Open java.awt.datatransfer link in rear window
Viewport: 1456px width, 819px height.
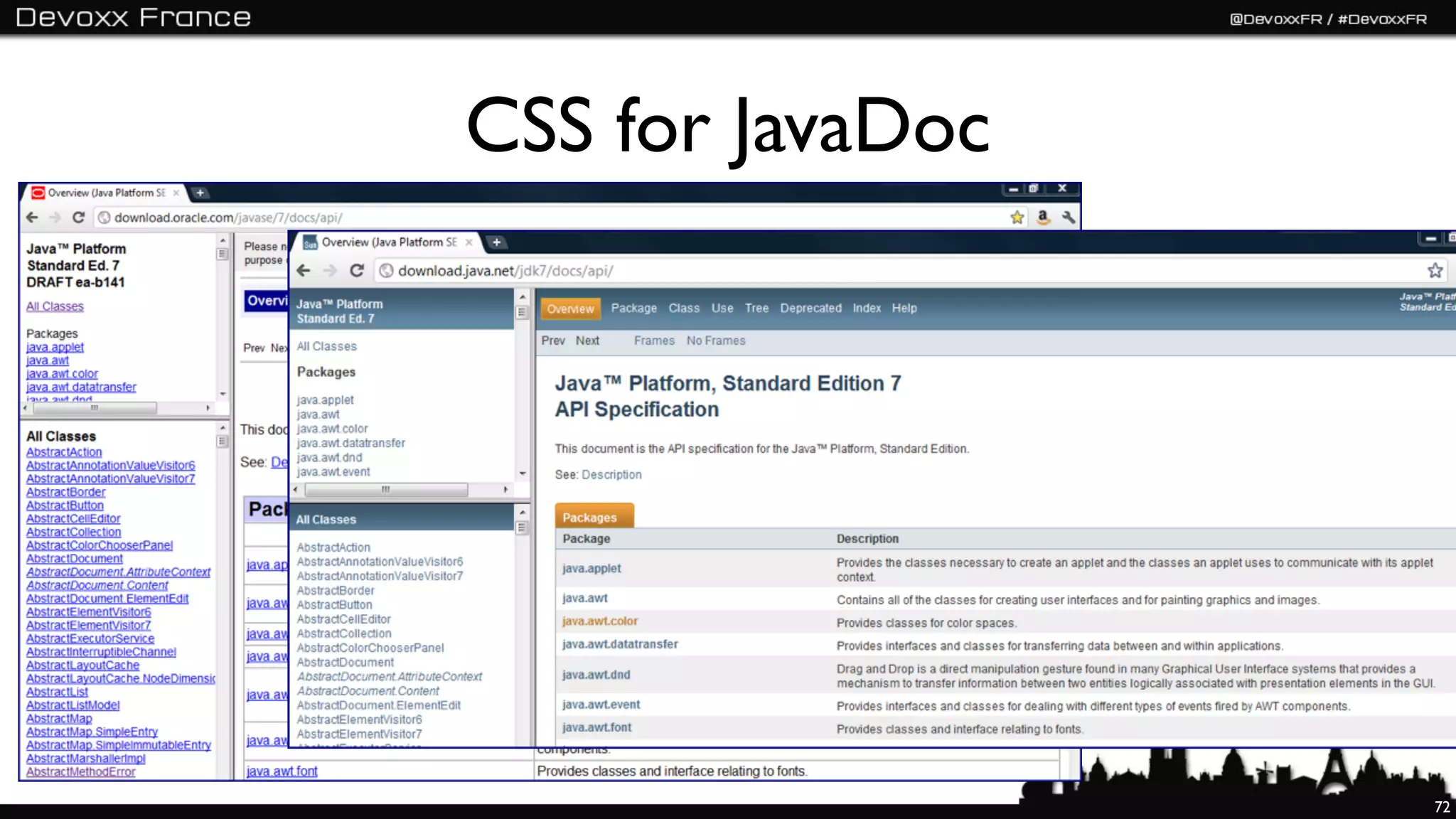click(81, 387)
